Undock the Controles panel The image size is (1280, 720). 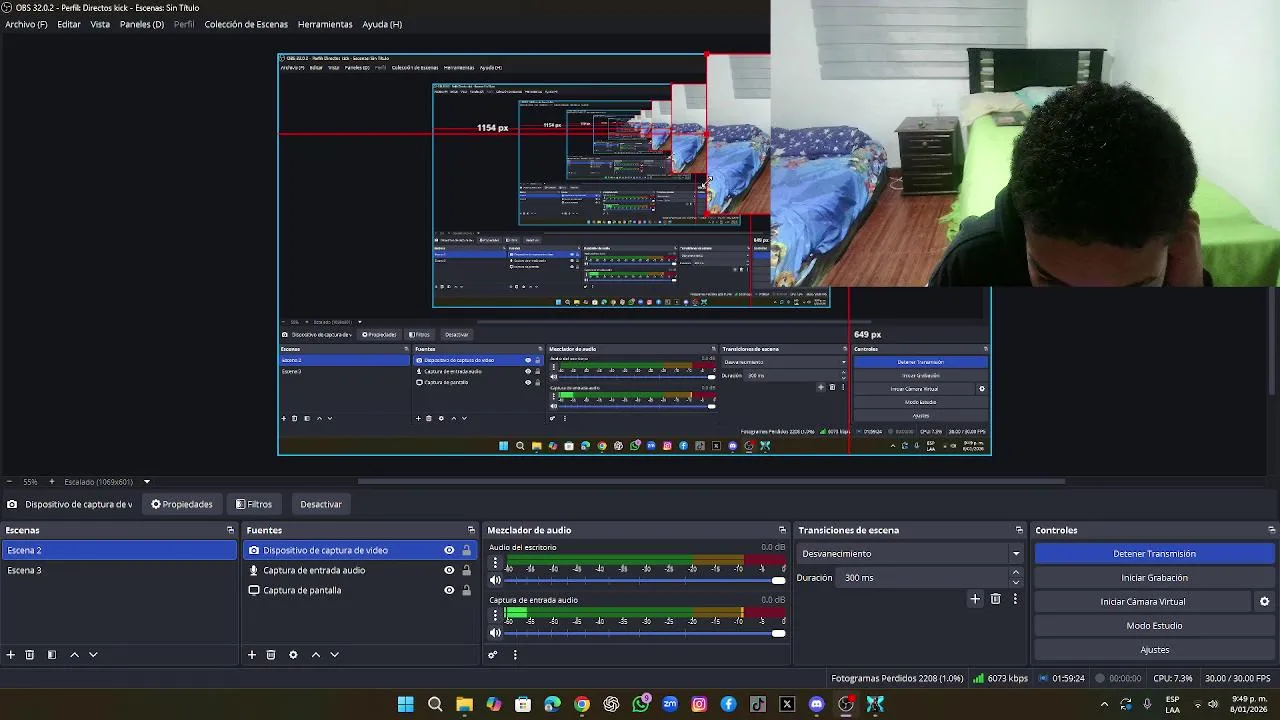coord(1271,530)
